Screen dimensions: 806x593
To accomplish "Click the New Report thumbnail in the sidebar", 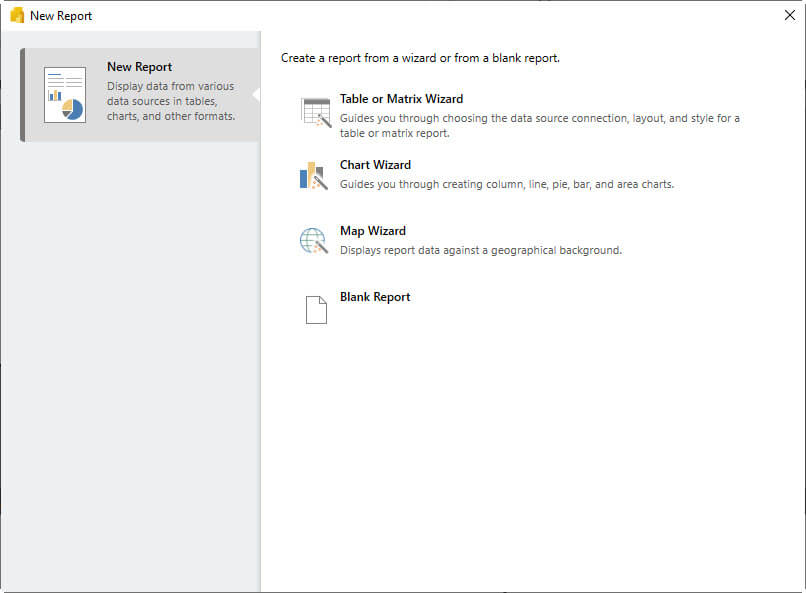I will pos(65,95).
